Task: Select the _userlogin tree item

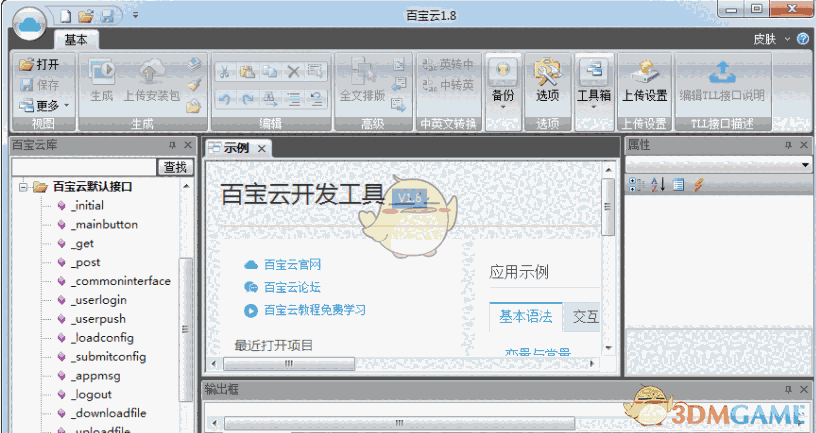Action: click(99, 300)
